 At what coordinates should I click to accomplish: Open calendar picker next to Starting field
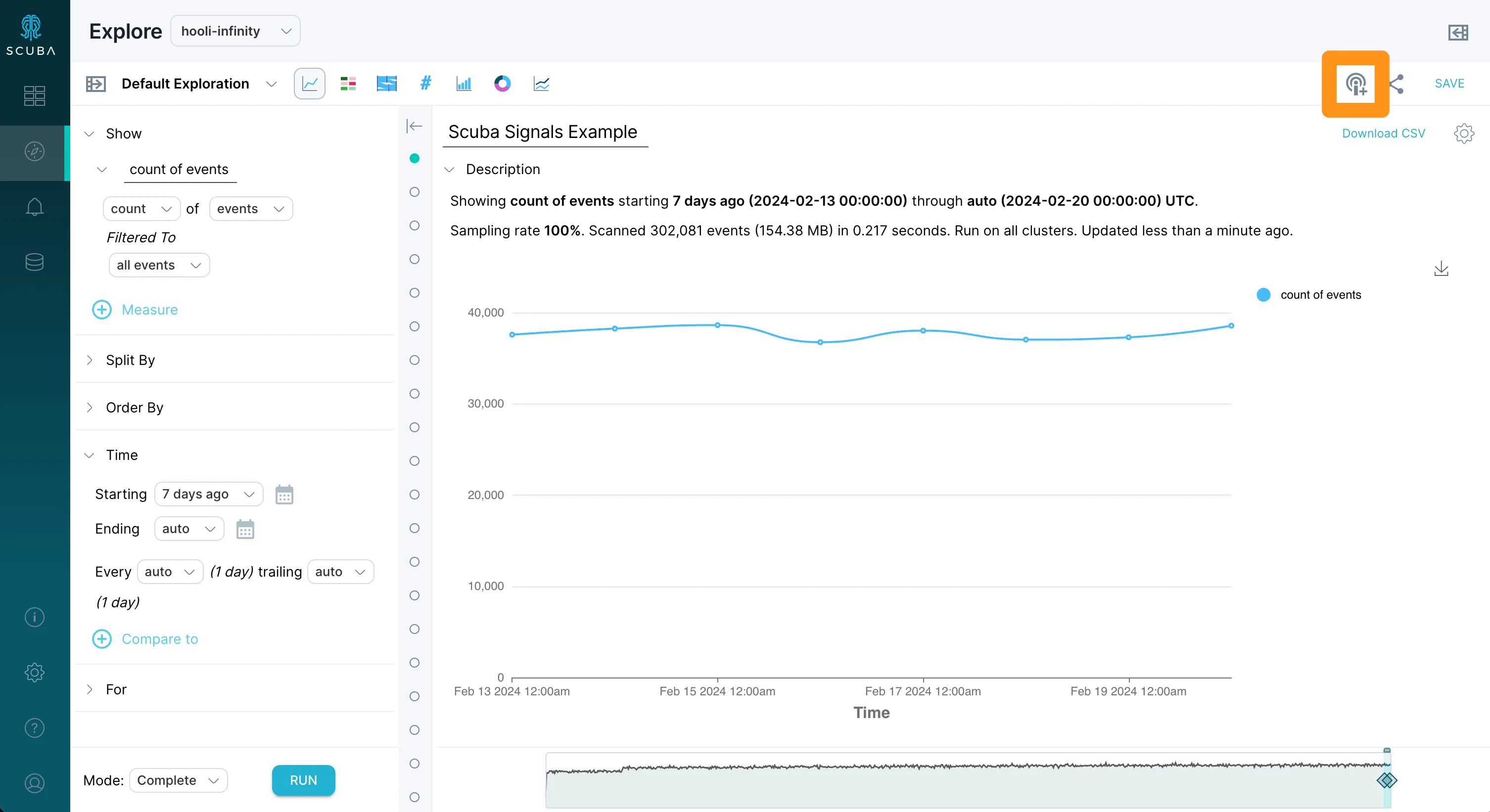[284, 495]
